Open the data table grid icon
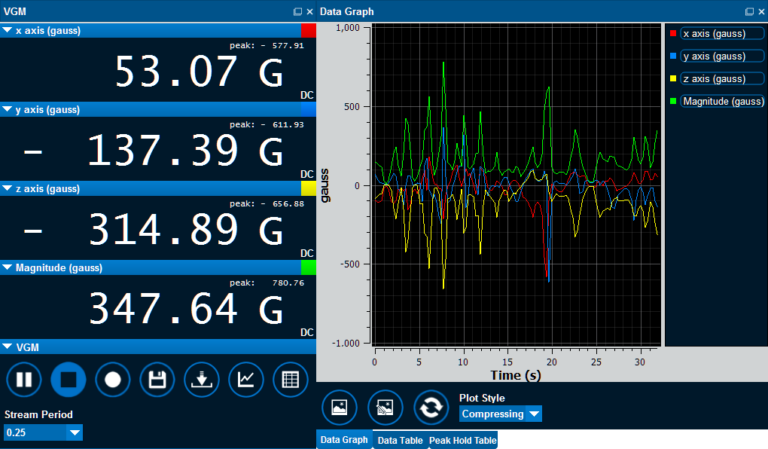768x449 pixels. [x=290, y=380]
